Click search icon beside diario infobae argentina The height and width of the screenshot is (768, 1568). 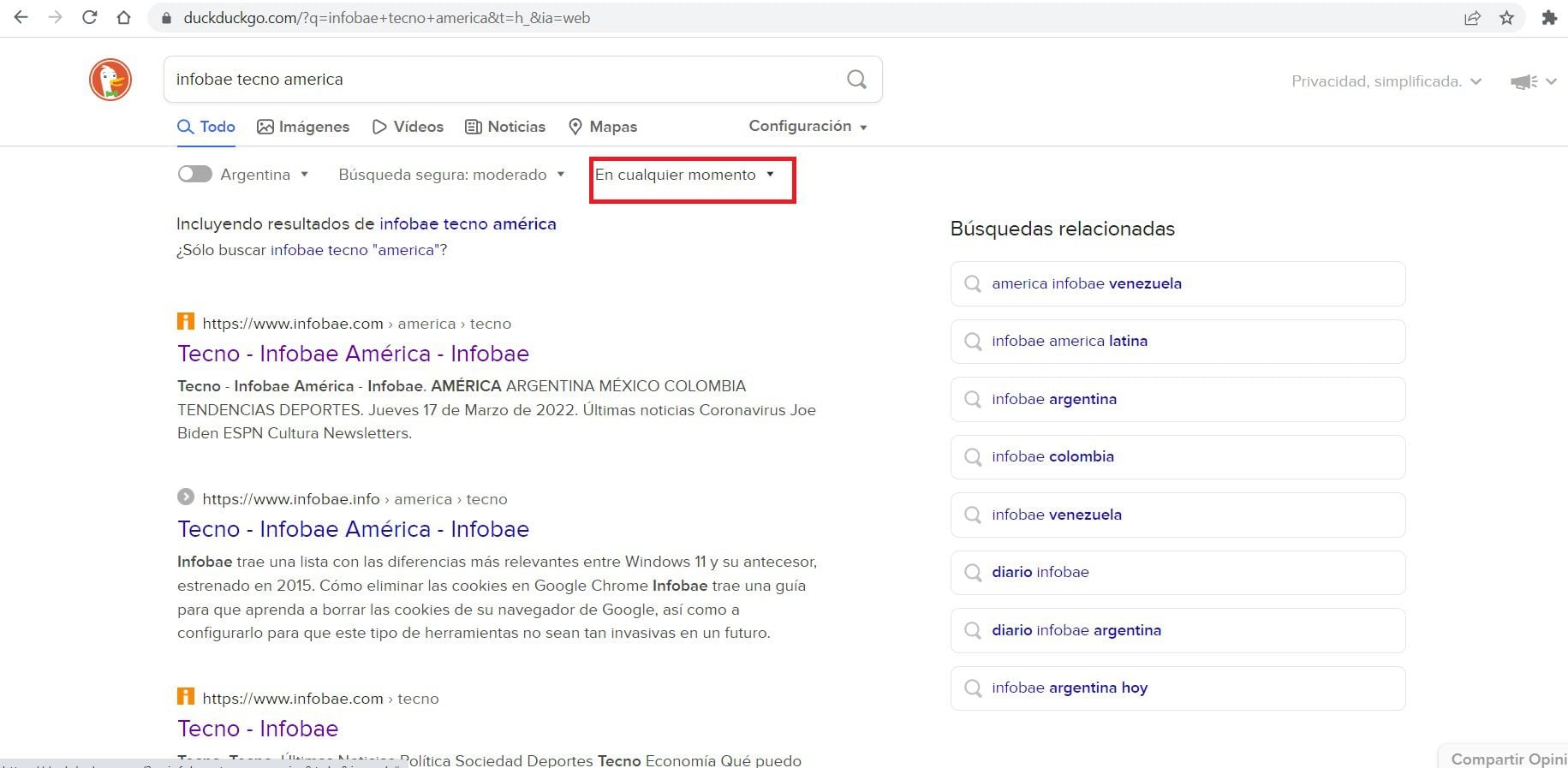pyautogui.click(x=973, y=630)
